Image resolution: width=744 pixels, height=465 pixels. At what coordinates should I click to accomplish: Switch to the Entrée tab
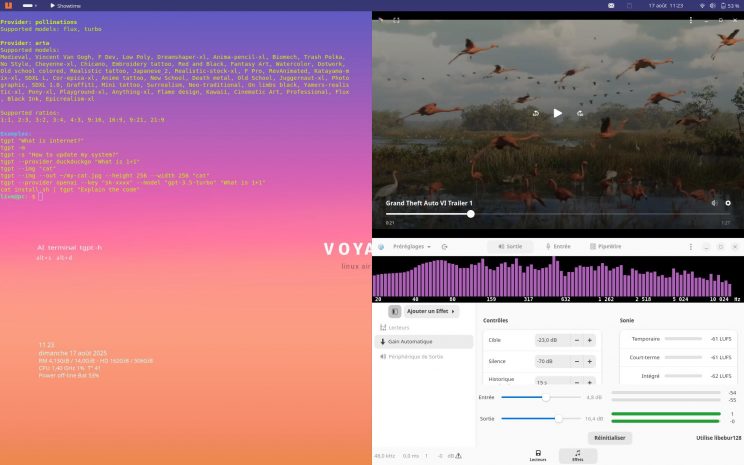pos(558,247)
